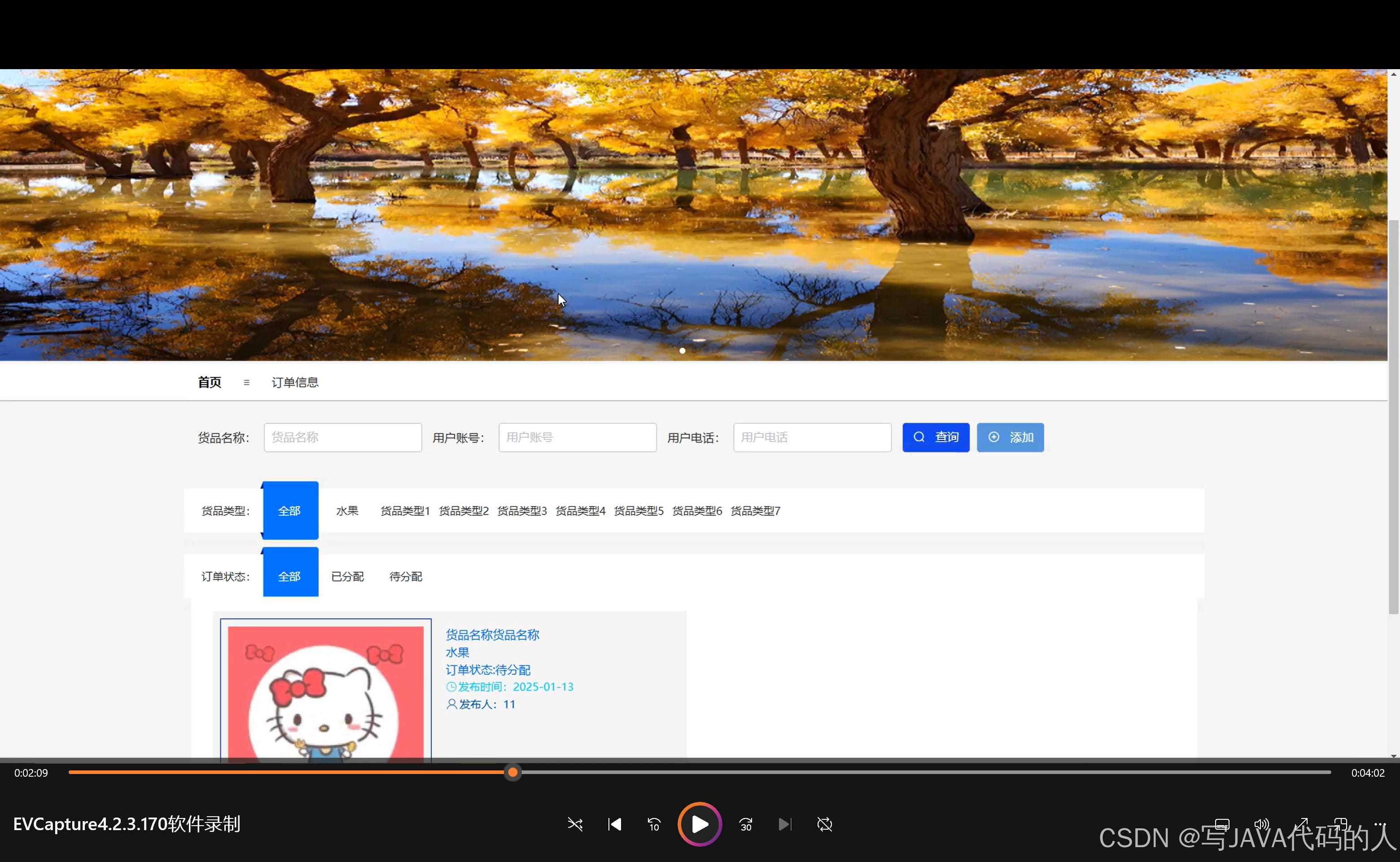Click the elapsed time 0:02:09

(31, 773)
